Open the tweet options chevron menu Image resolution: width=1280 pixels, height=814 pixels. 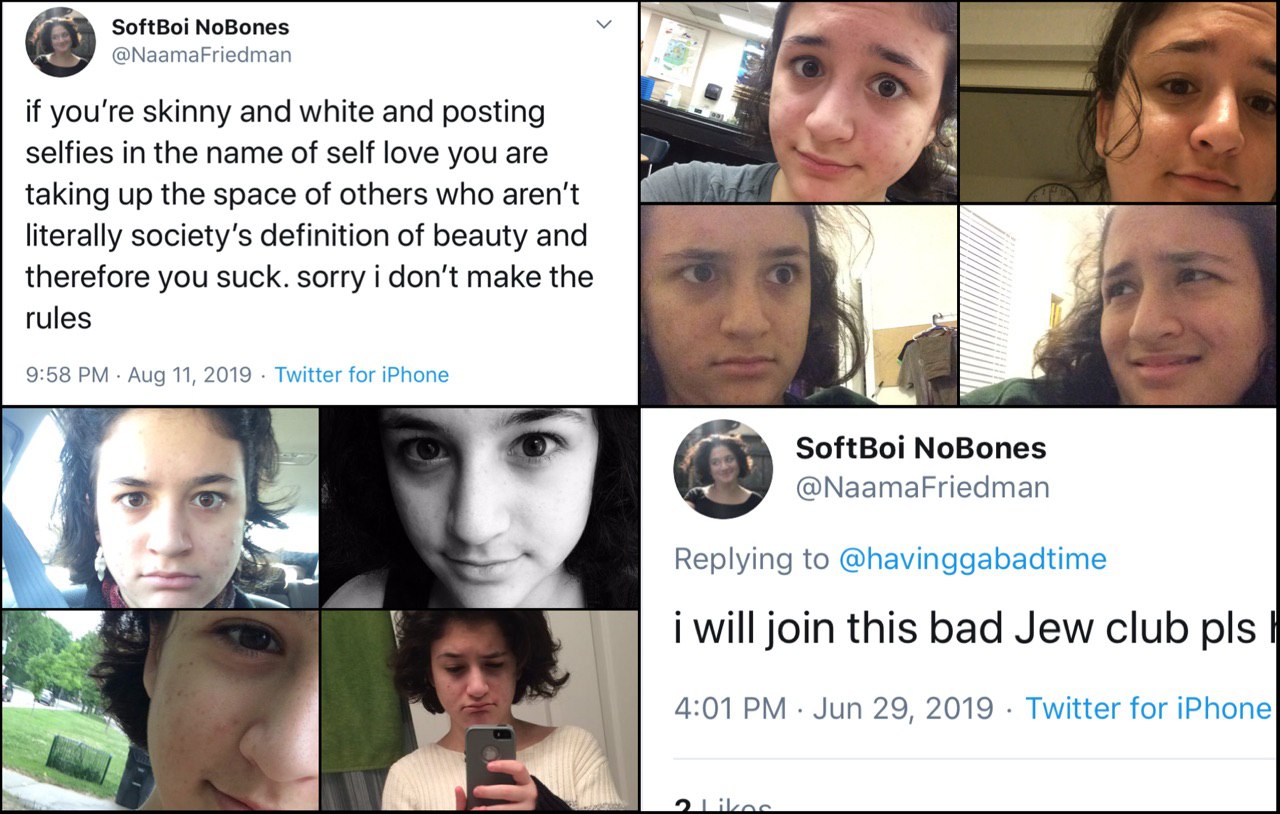(604, 25)
